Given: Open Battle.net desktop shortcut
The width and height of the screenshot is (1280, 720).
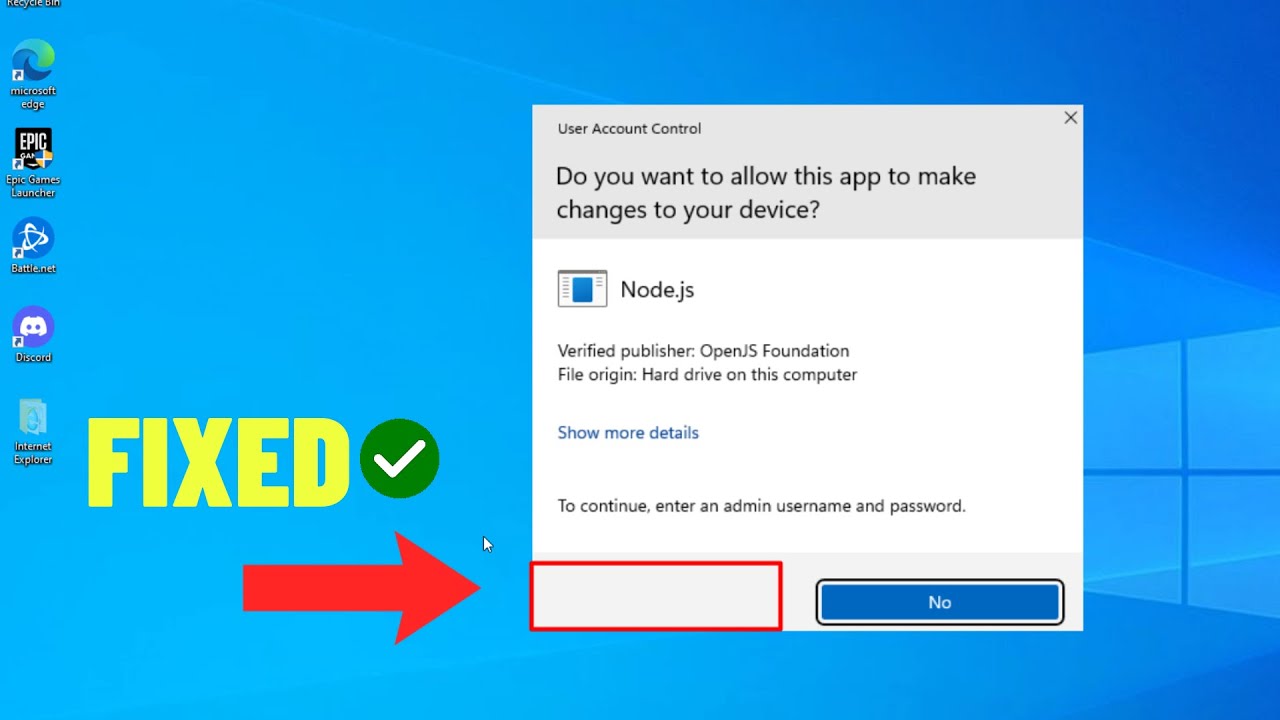Looking at the screenshot, I should tap(33, 246).
